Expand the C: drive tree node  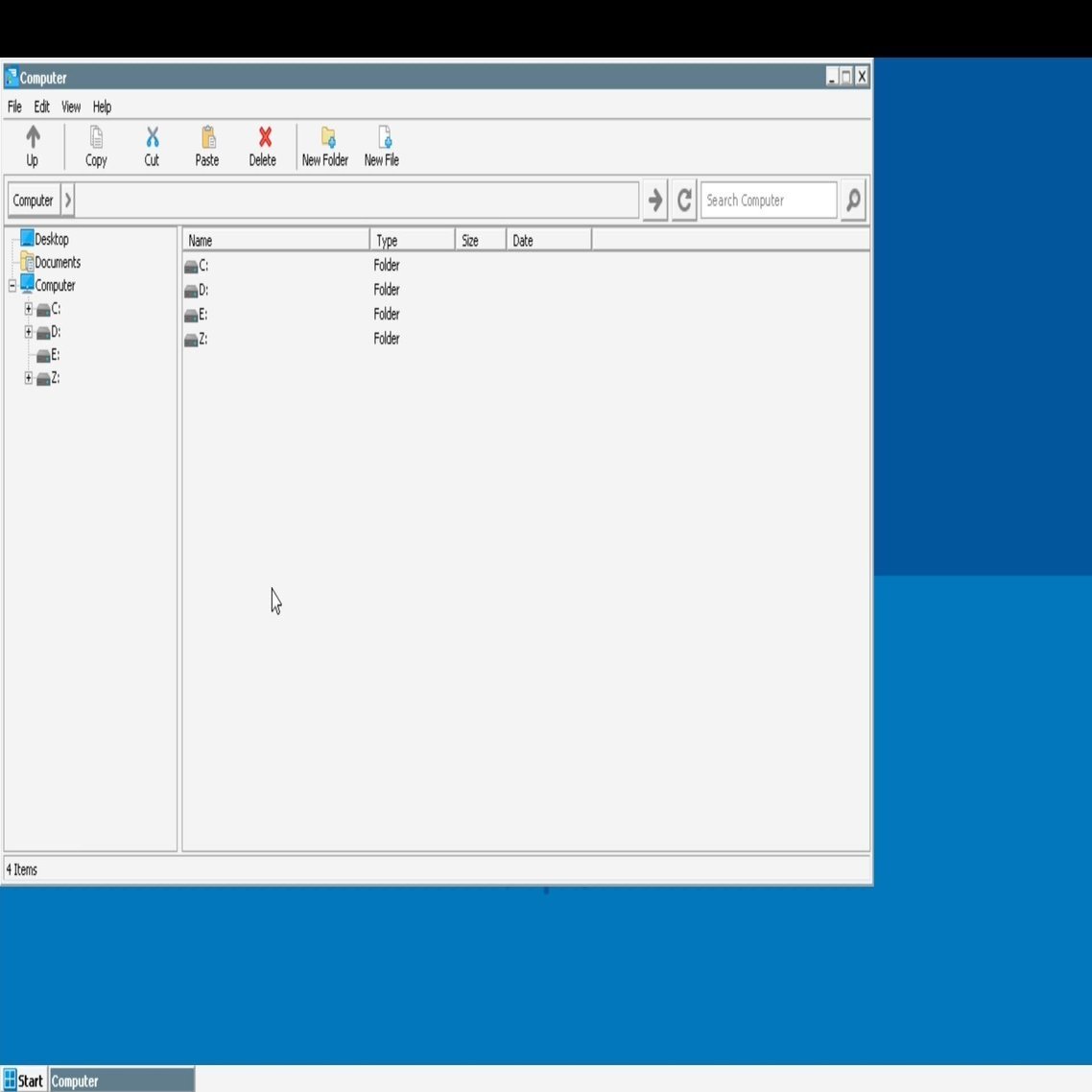(29, 309)
